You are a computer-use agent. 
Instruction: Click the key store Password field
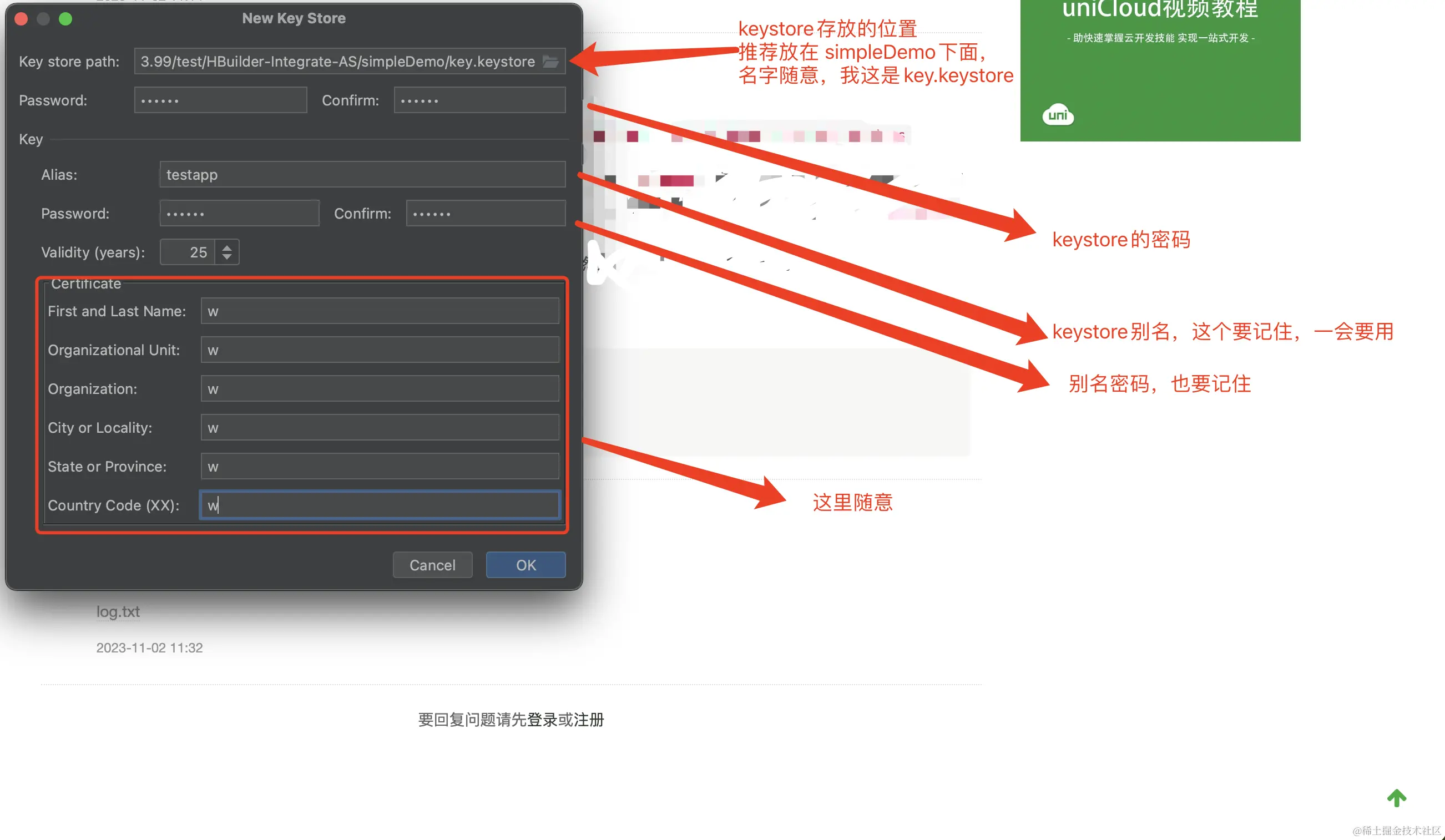[x=220, y=100]
